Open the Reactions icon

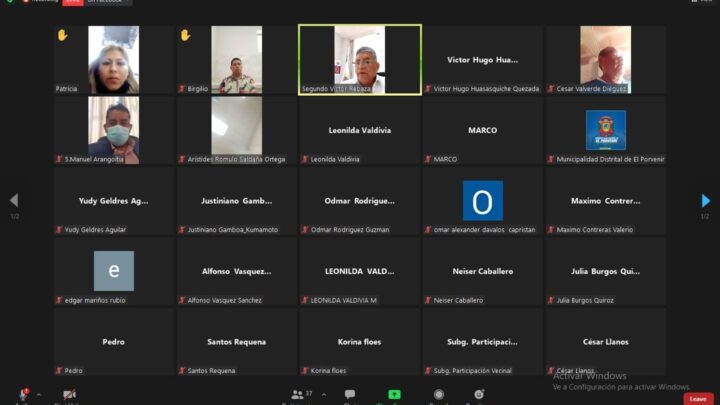pos(479,394)
